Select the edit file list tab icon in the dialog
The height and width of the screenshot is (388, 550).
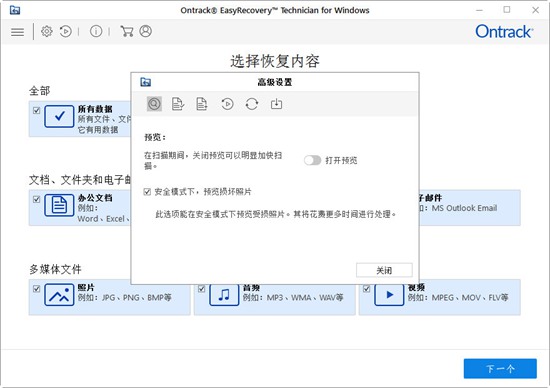coord(178,104)
